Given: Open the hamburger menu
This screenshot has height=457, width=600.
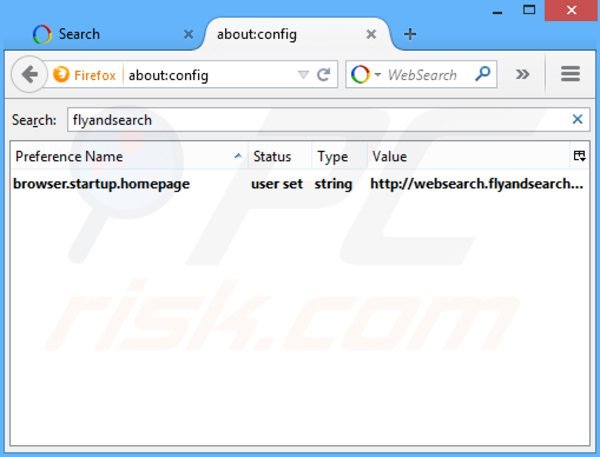Looking at the screenshot, I should coord(571,74).
